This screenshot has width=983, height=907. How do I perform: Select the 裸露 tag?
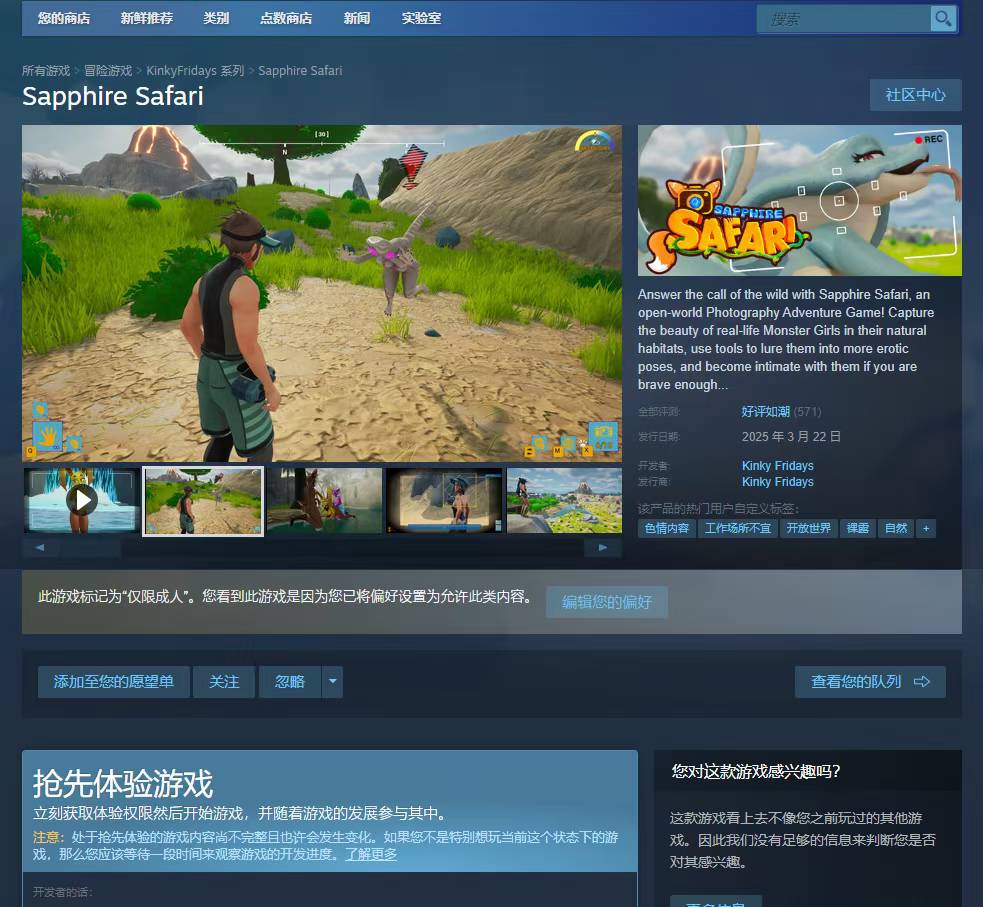pos(857,528)
